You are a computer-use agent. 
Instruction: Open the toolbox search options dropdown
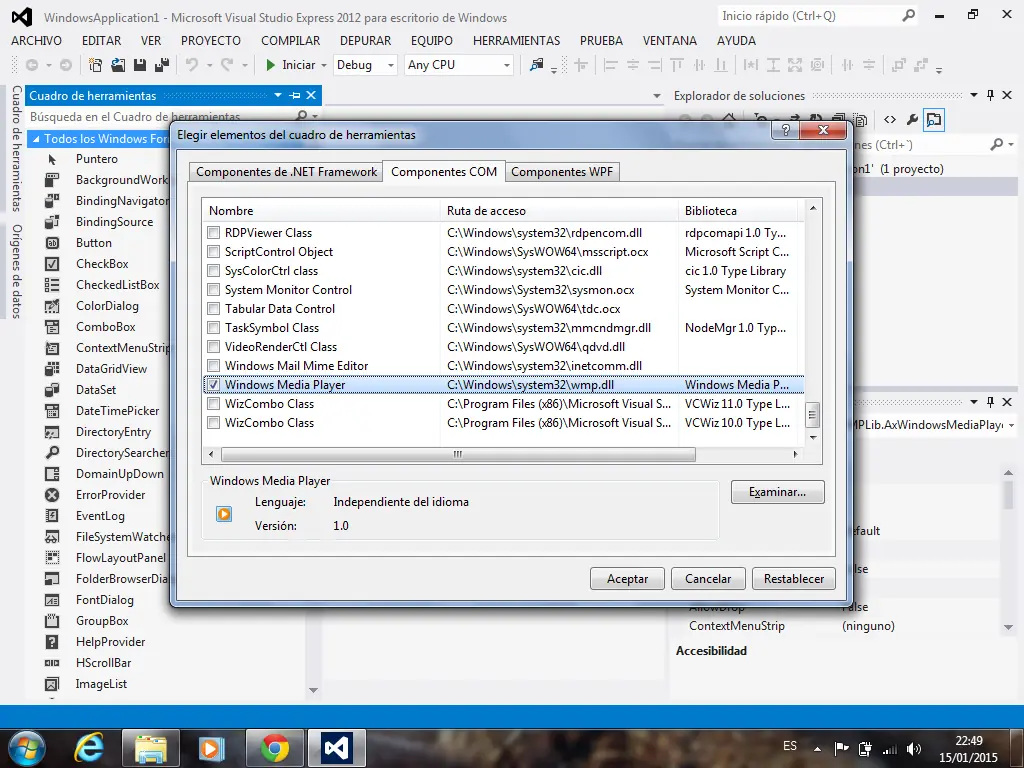pos(315,117)
